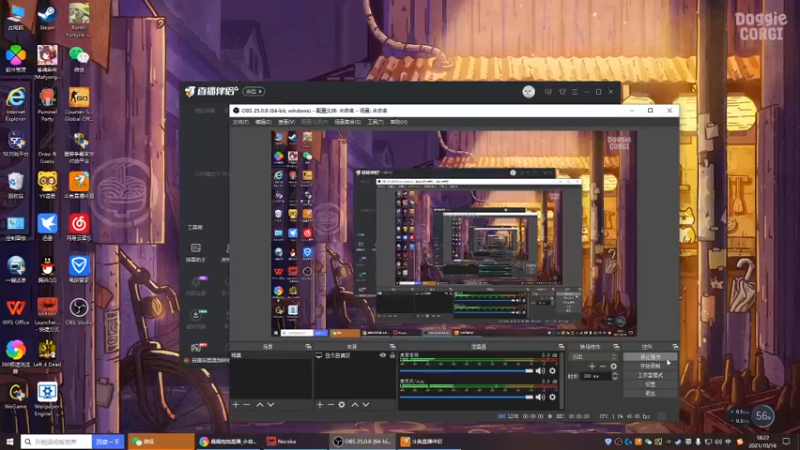Enable studio mode from the controls panel
Image resolution: width=800 pixels, height=450 pixels.
[650, 375]
